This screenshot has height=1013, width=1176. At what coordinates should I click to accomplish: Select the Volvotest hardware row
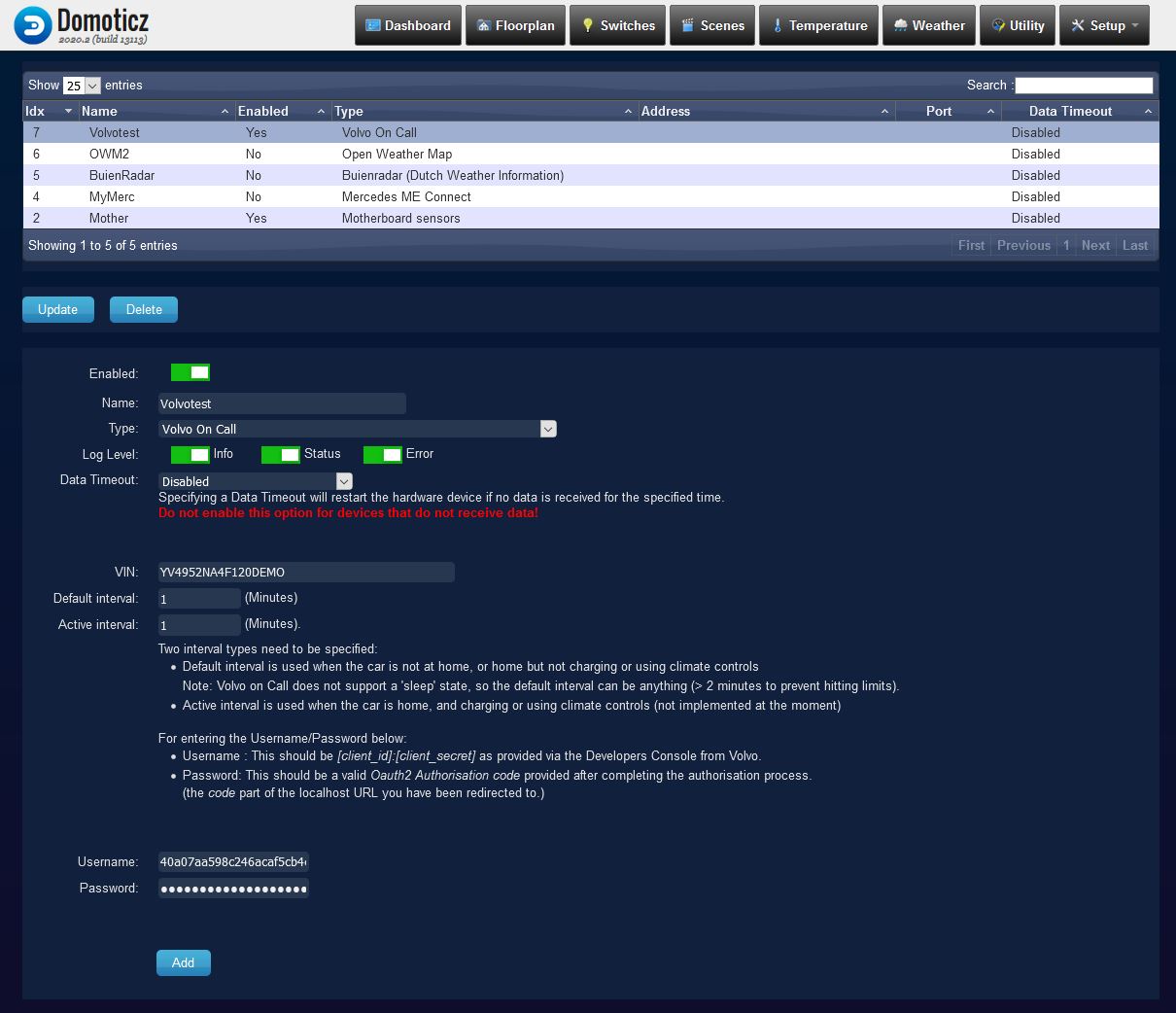pos(591,132)
